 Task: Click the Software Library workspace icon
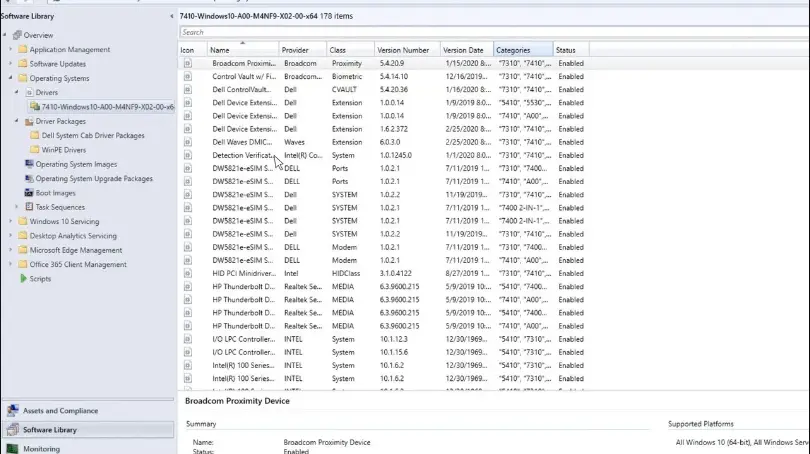(13, 430)
